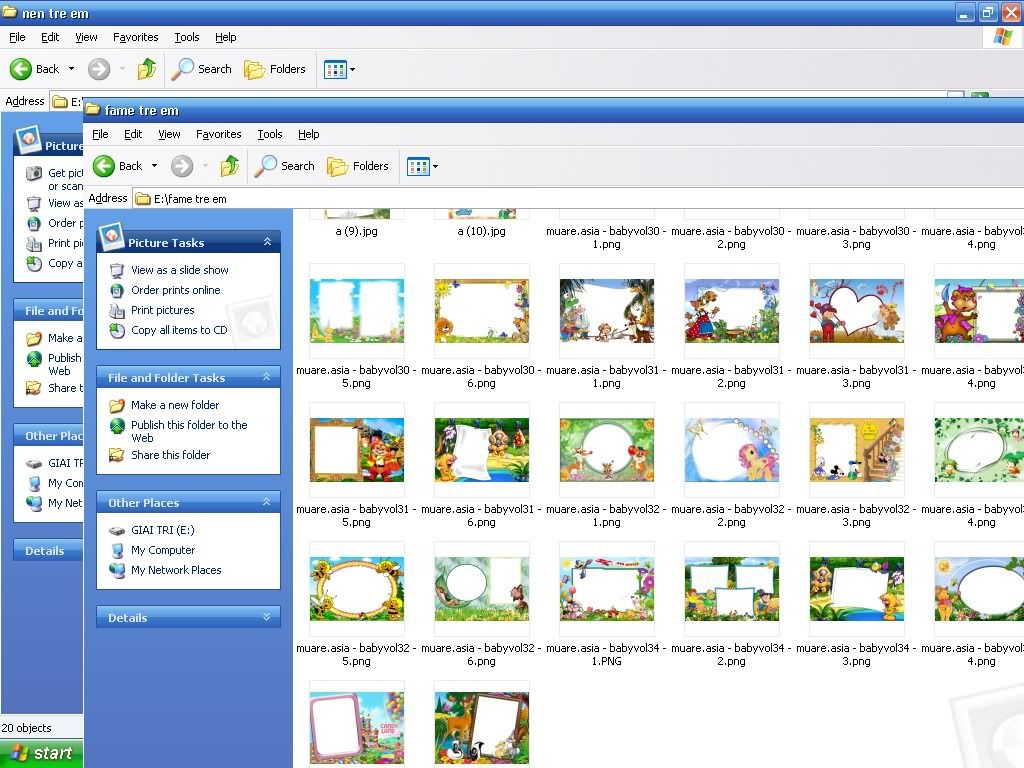Click View as a slide show link
This screenshot has width=1024, height=768.
pyautogui.click(x=180, y=270)
